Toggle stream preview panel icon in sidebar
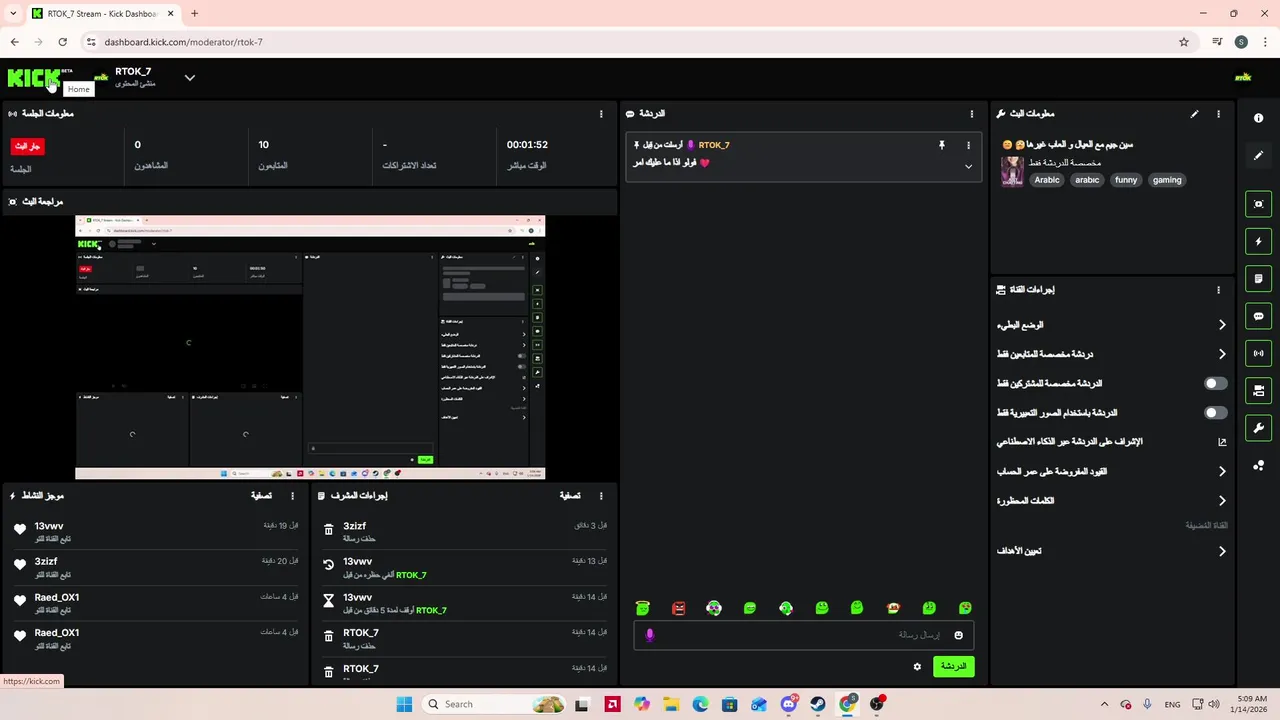 point(1258,204)
